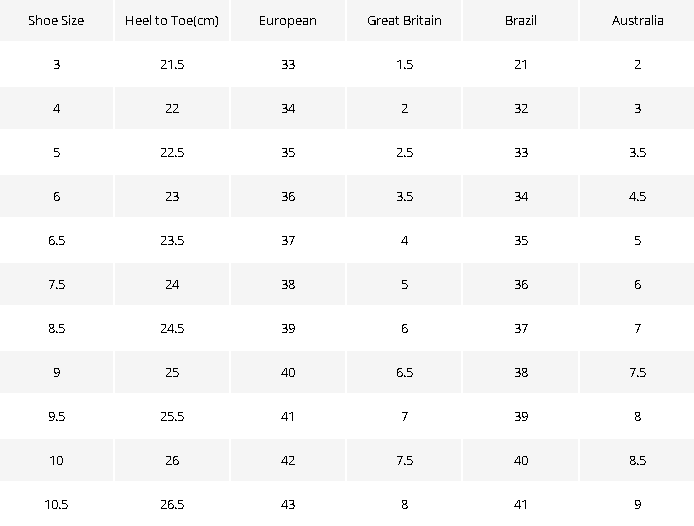This screenshot has height=526, width=694.
Task: Select the Australia column header
Action: (637, 20)
